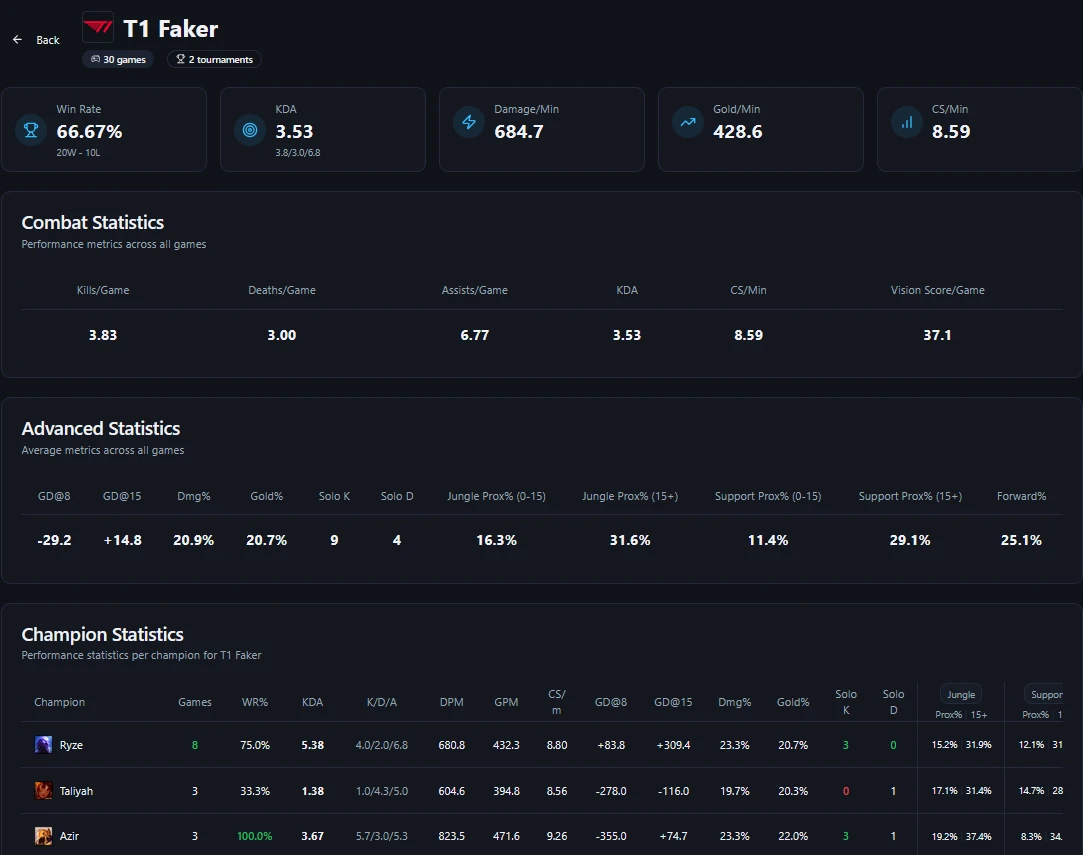Sort table by Games column header

195,702
